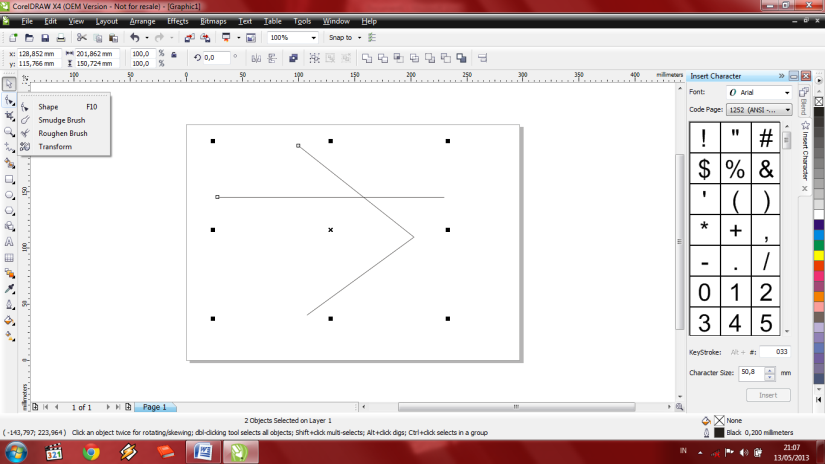Select the number 5 character cell
This screenshot has width=825, height=464.
tap(766, 322)
